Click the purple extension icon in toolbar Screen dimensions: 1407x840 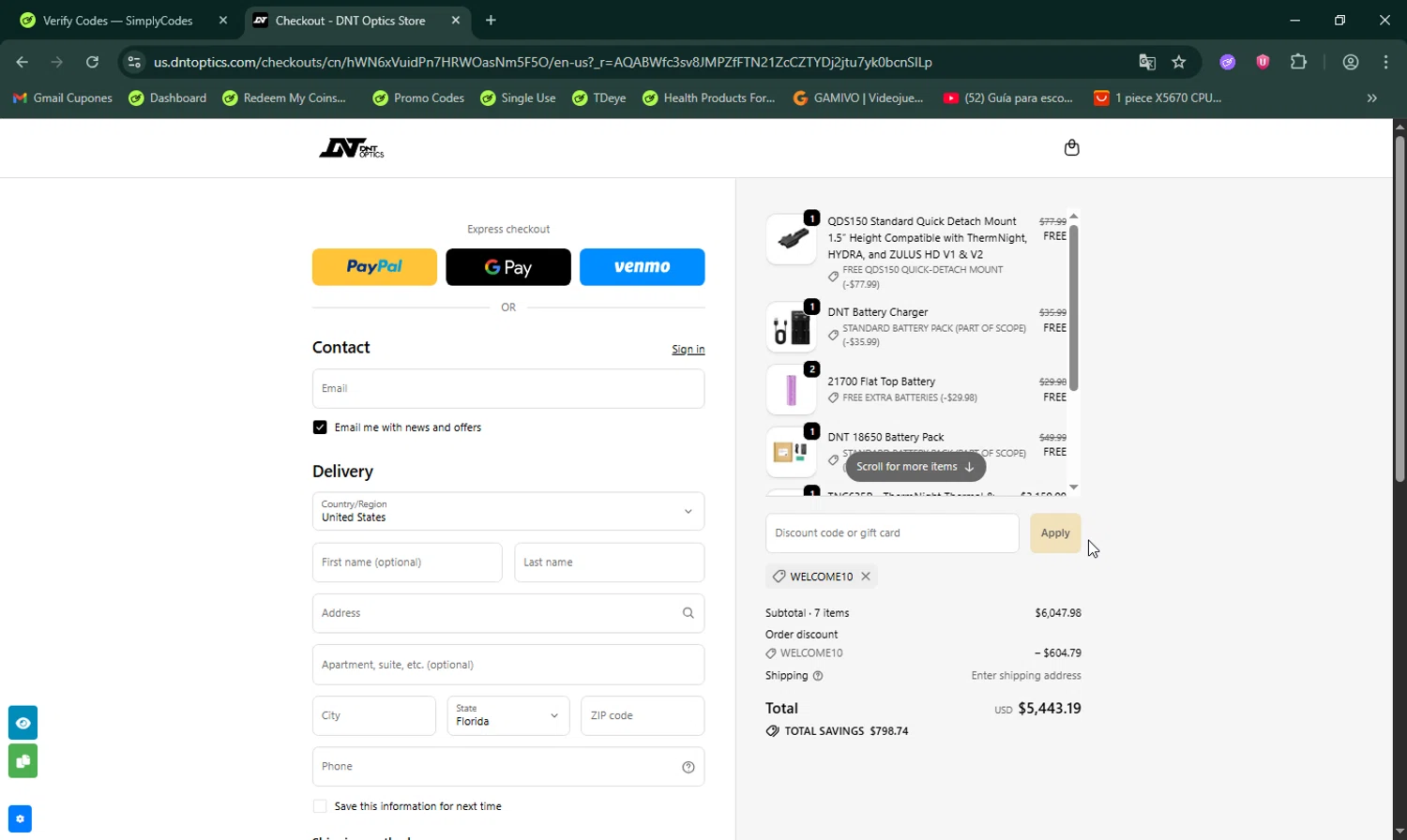pyautogui.click(x=1228, y=62)
